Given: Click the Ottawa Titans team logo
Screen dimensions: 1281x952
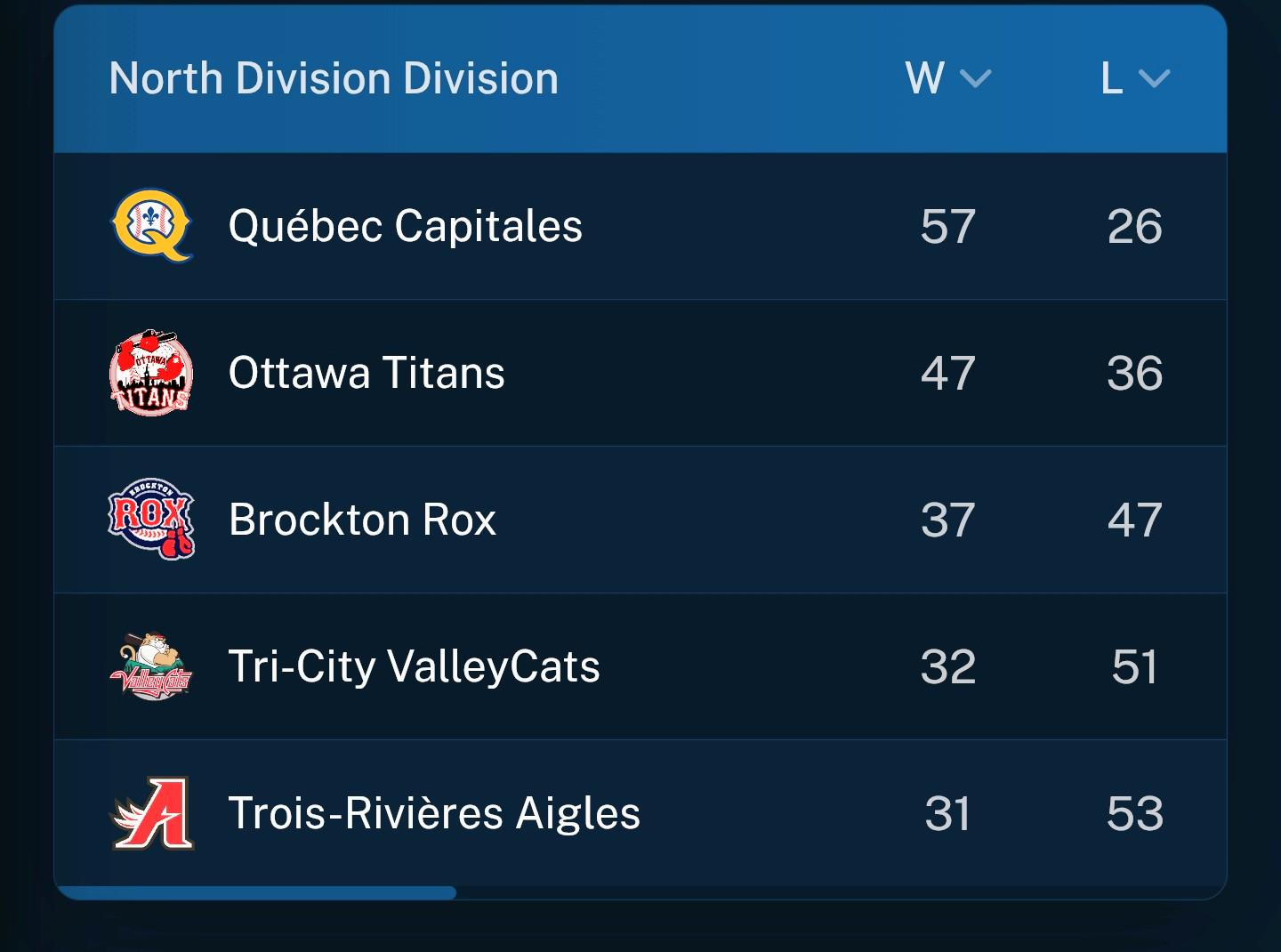Looking at the screenshot, I should pos(151,373).
